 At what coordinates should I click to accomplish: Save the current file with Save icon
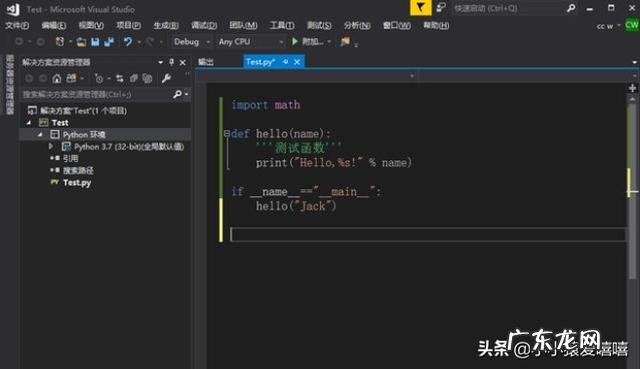95,41
